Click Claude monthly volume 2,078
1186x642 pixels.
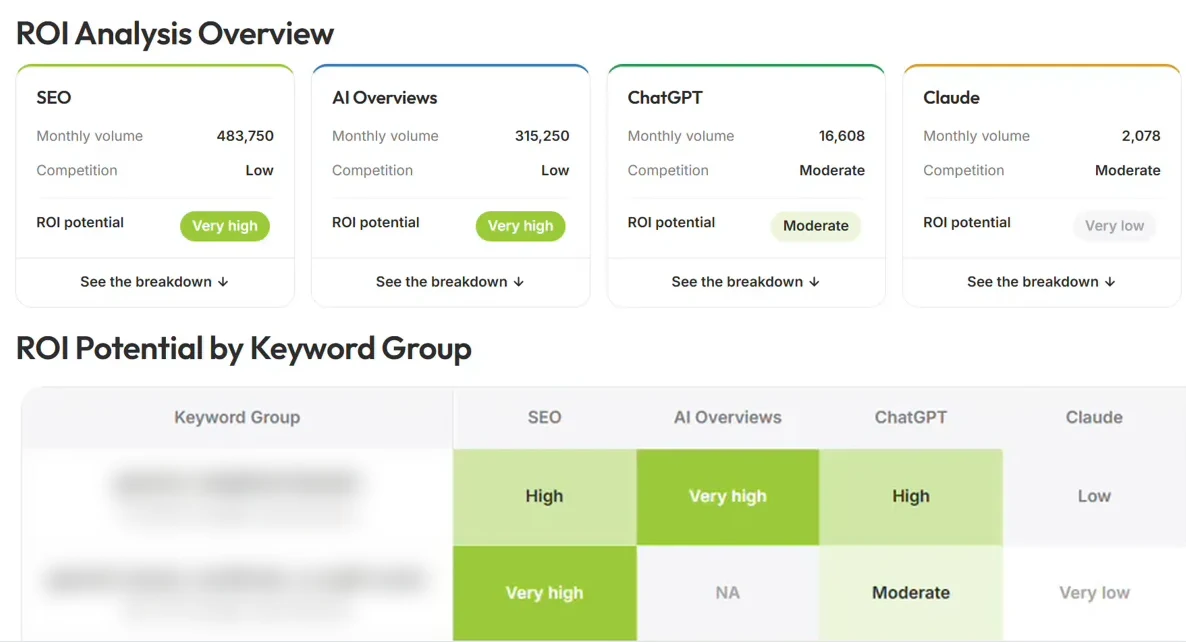(1141, 136)
